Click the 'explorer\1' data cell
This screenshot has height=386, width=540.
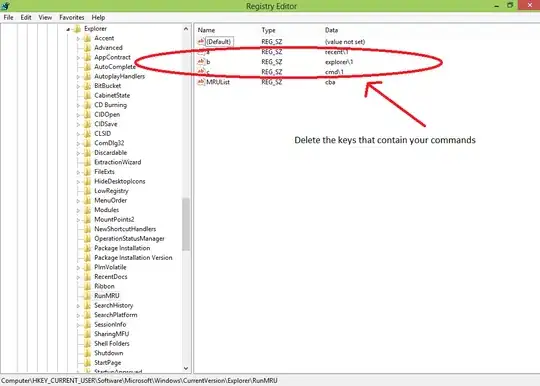coord(339,62)
